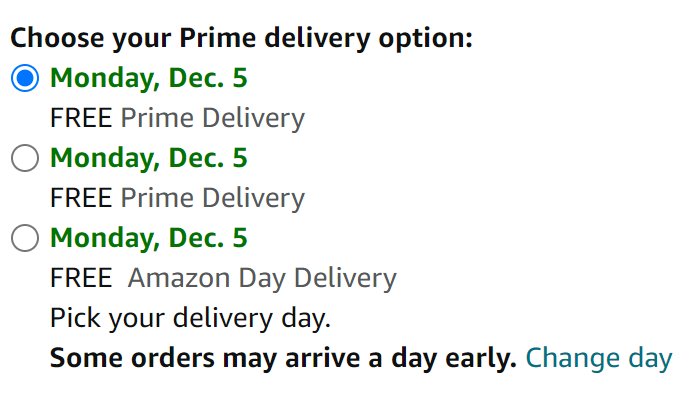
Task: Click gray Prime Delivery text in second option
Action: 213,198
